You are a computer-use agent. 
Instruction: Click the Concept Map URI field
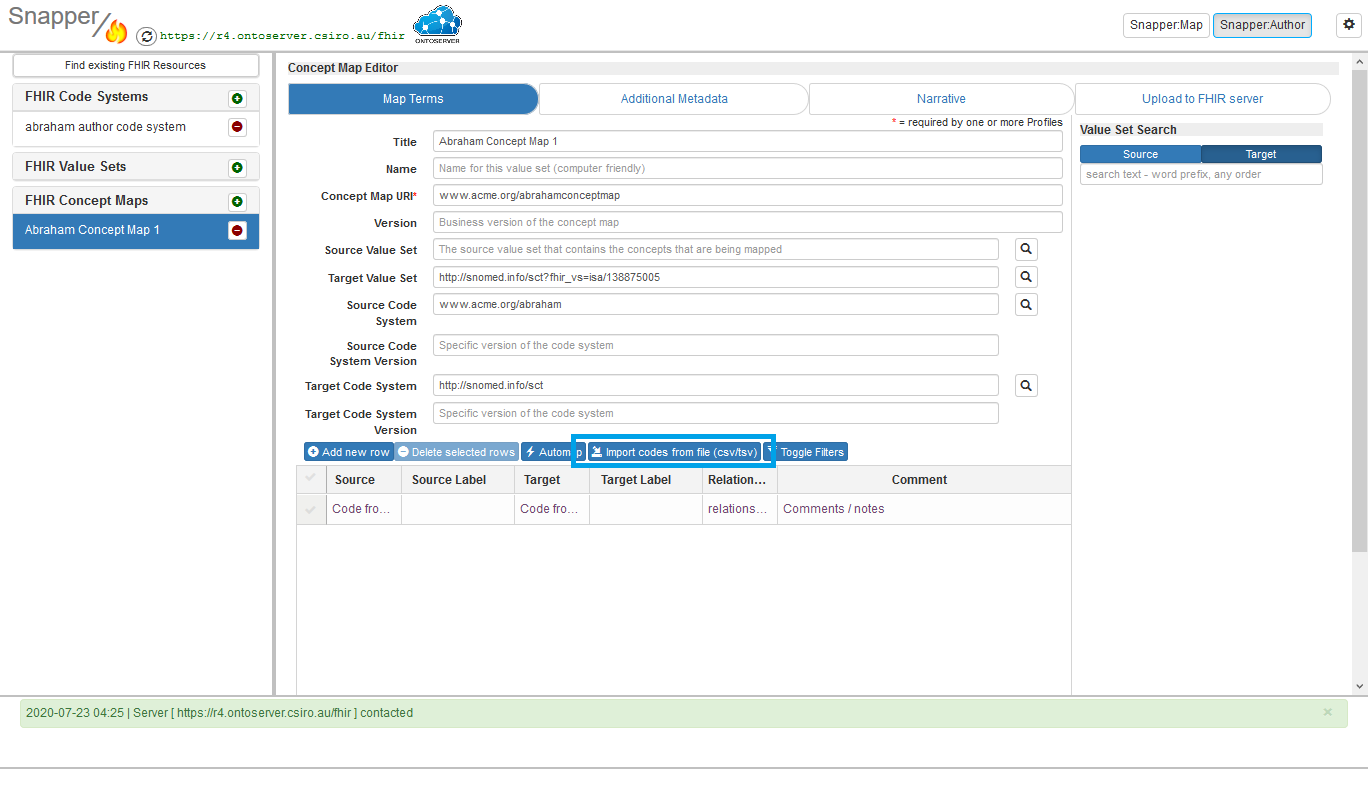pyautogui.click(x=748, y=195)
